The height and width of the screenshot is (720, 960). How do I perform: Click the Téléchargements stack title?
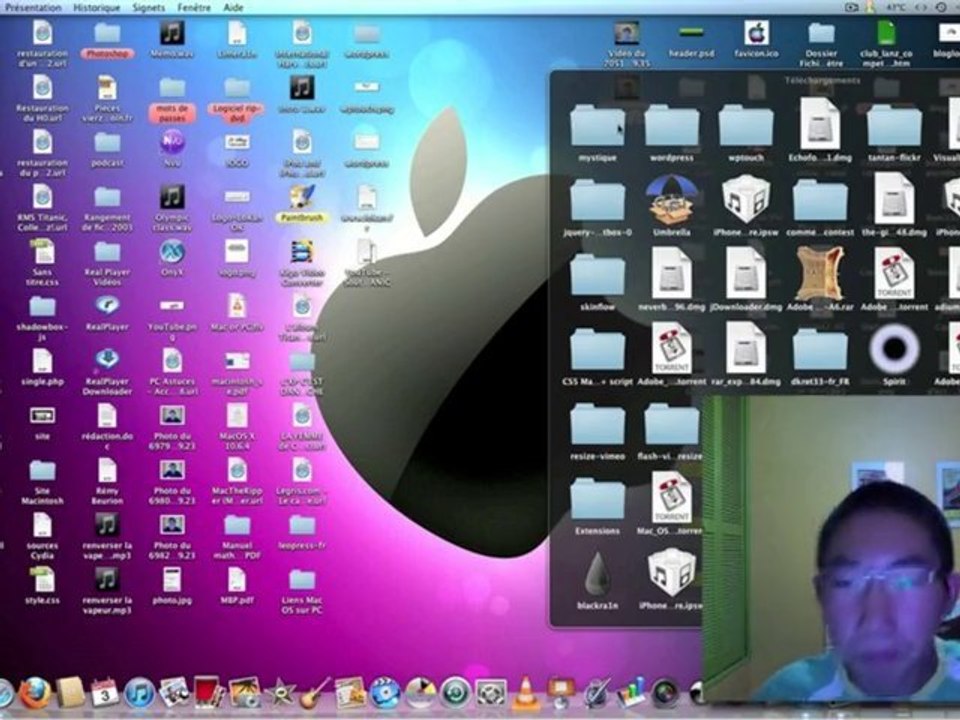[x=822, y=80]
